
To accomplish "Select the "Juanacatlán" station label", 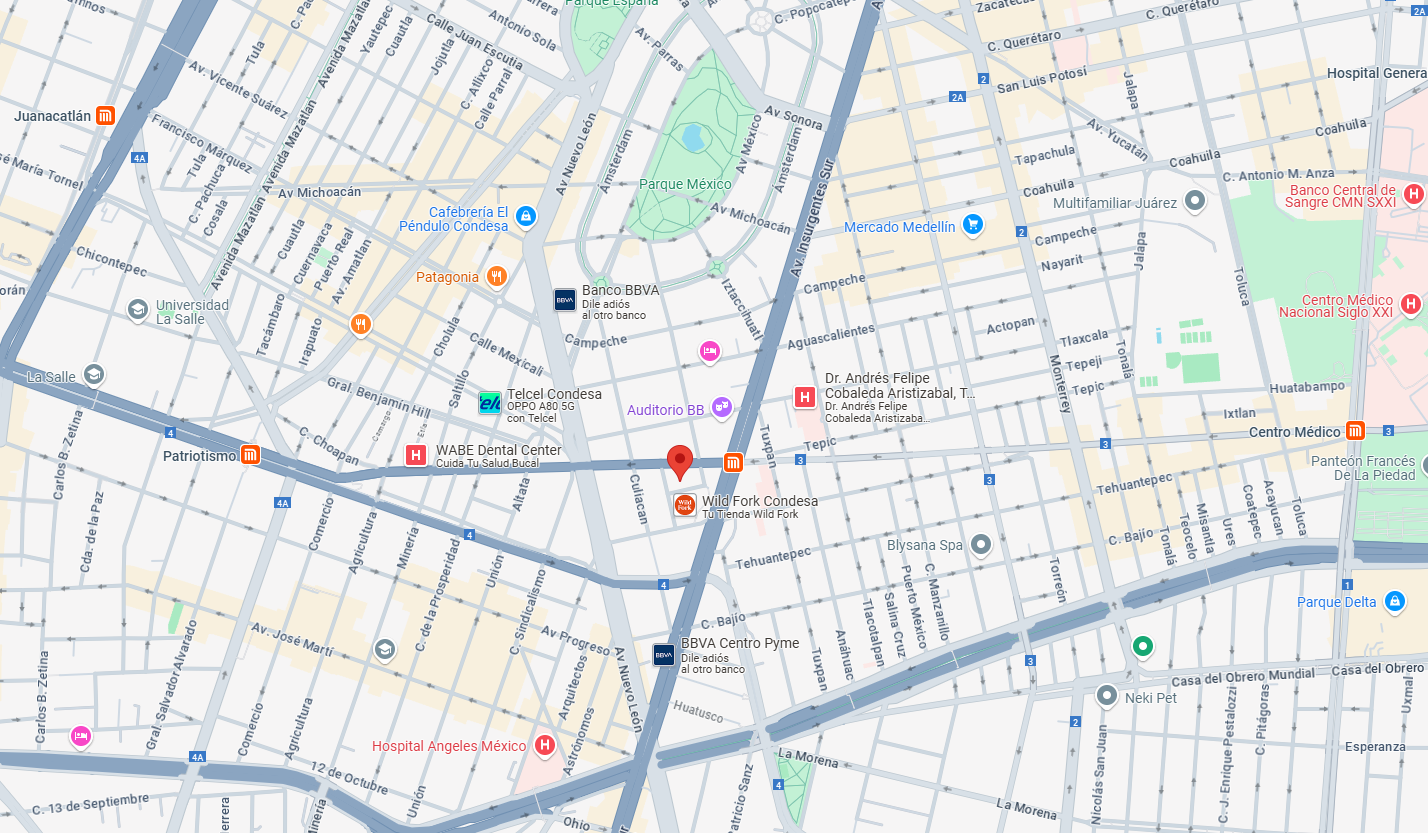I will tap(53, 116).
